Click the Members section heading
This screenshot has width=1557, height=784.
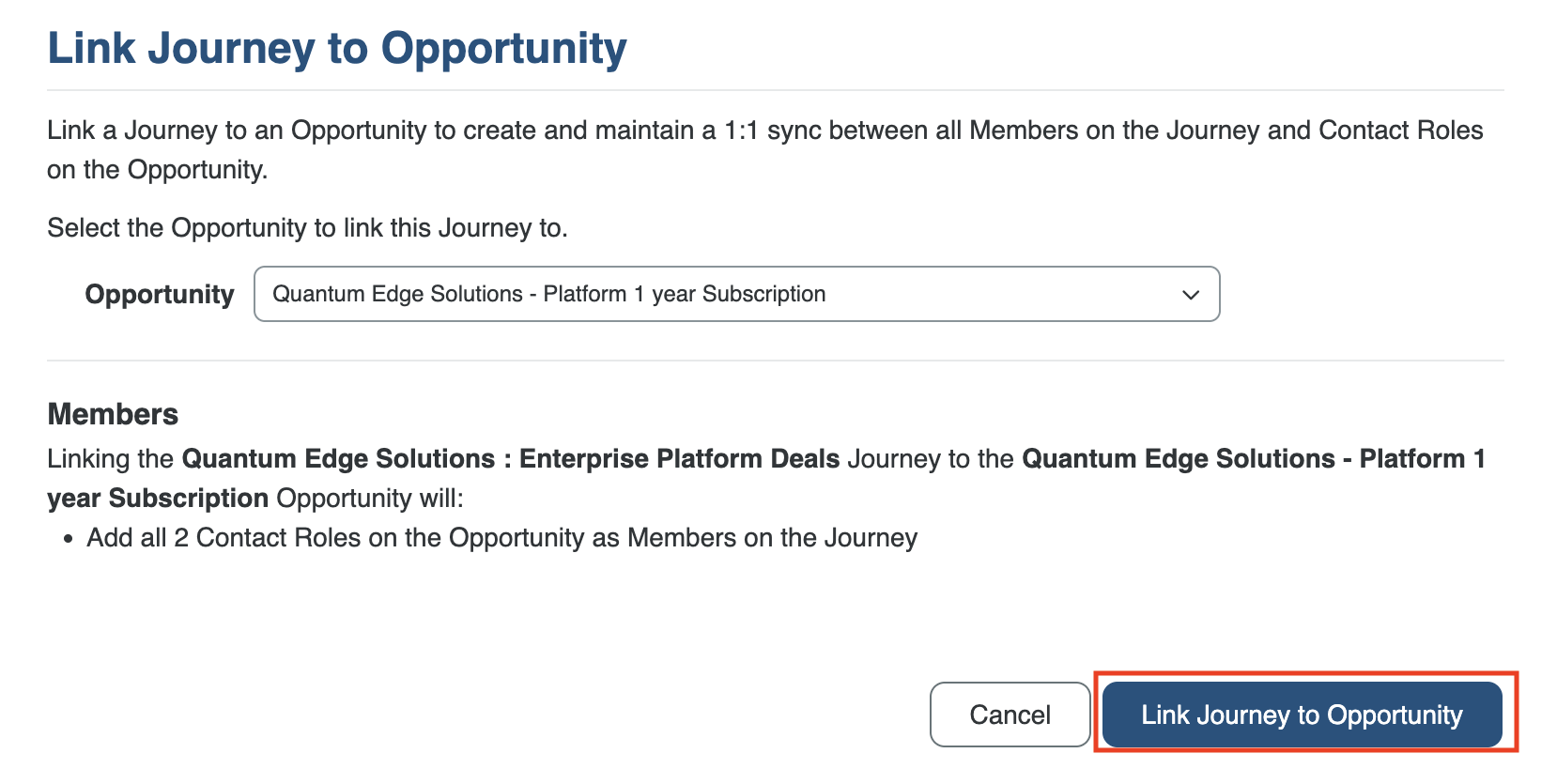pos(113,414)
